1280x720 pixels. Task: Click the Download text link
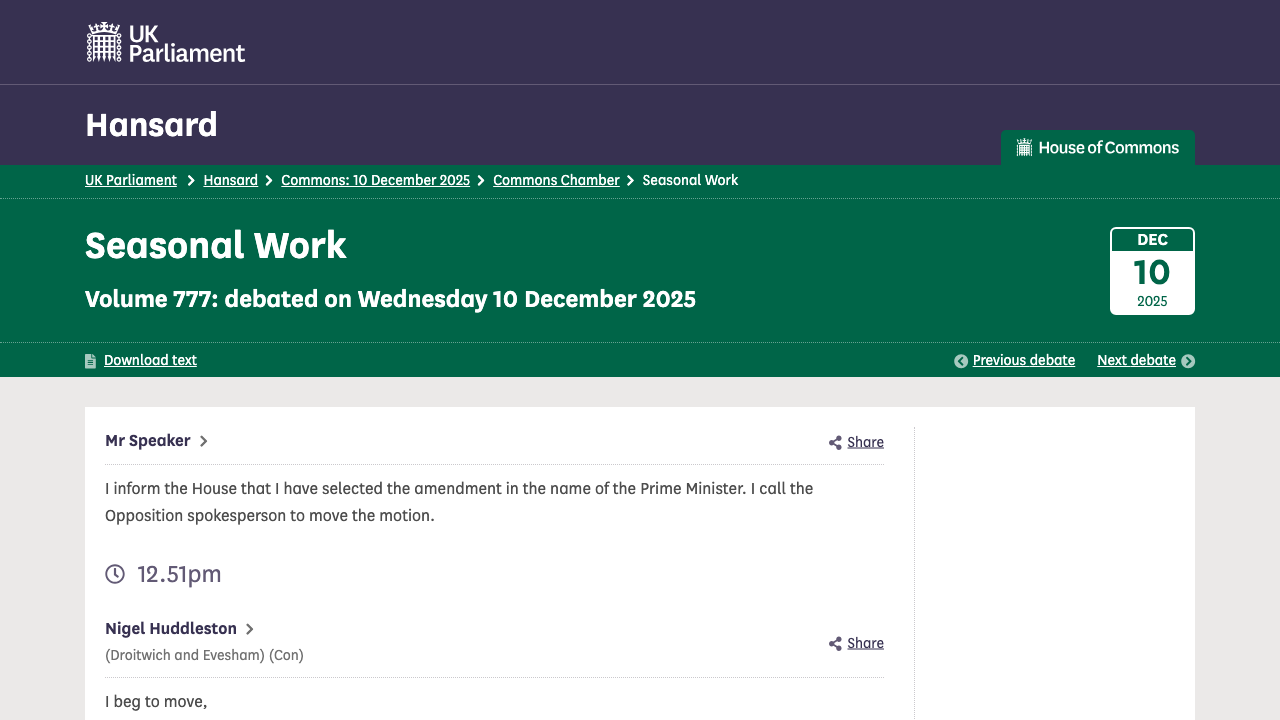coord(150,361)
